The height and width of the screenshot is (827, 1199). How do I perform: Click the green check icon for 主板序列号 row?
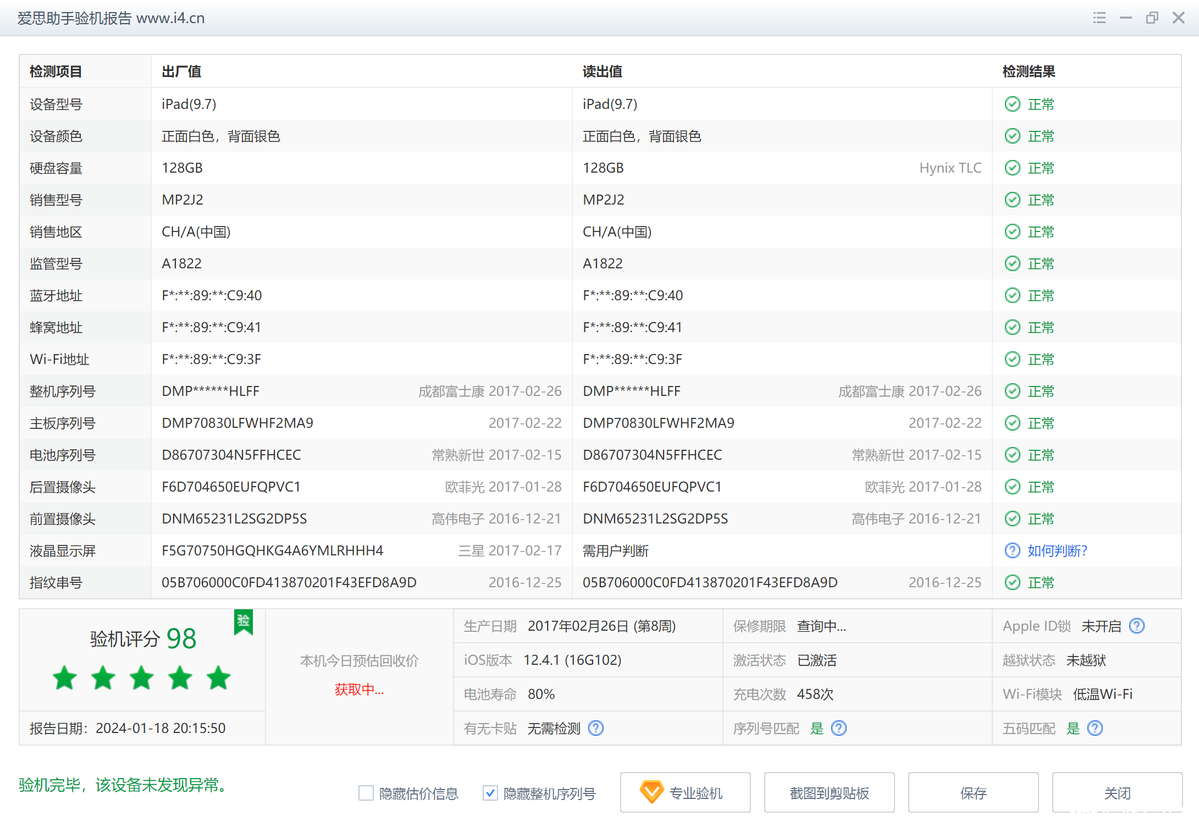(x=1012, y=423)
